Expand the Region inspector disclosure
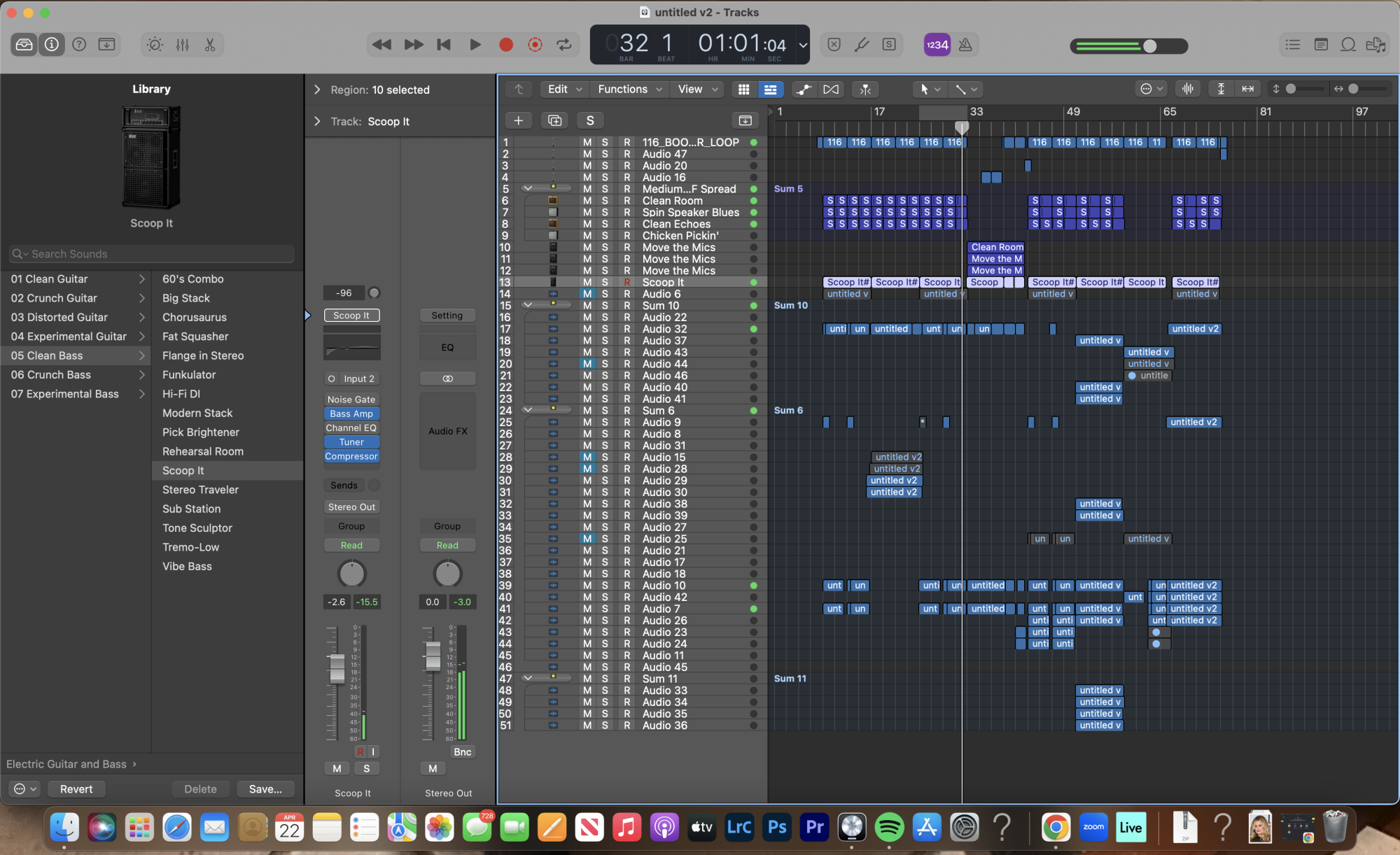 pos(317,90)
